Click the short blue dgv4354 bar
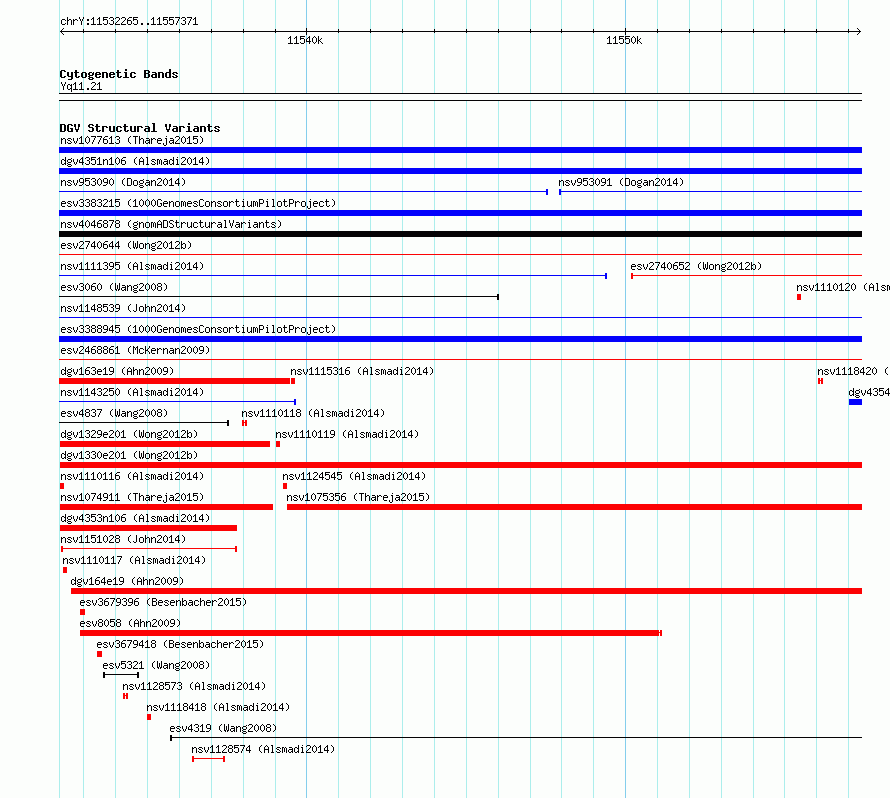890x798 pixels. [855, 402]
